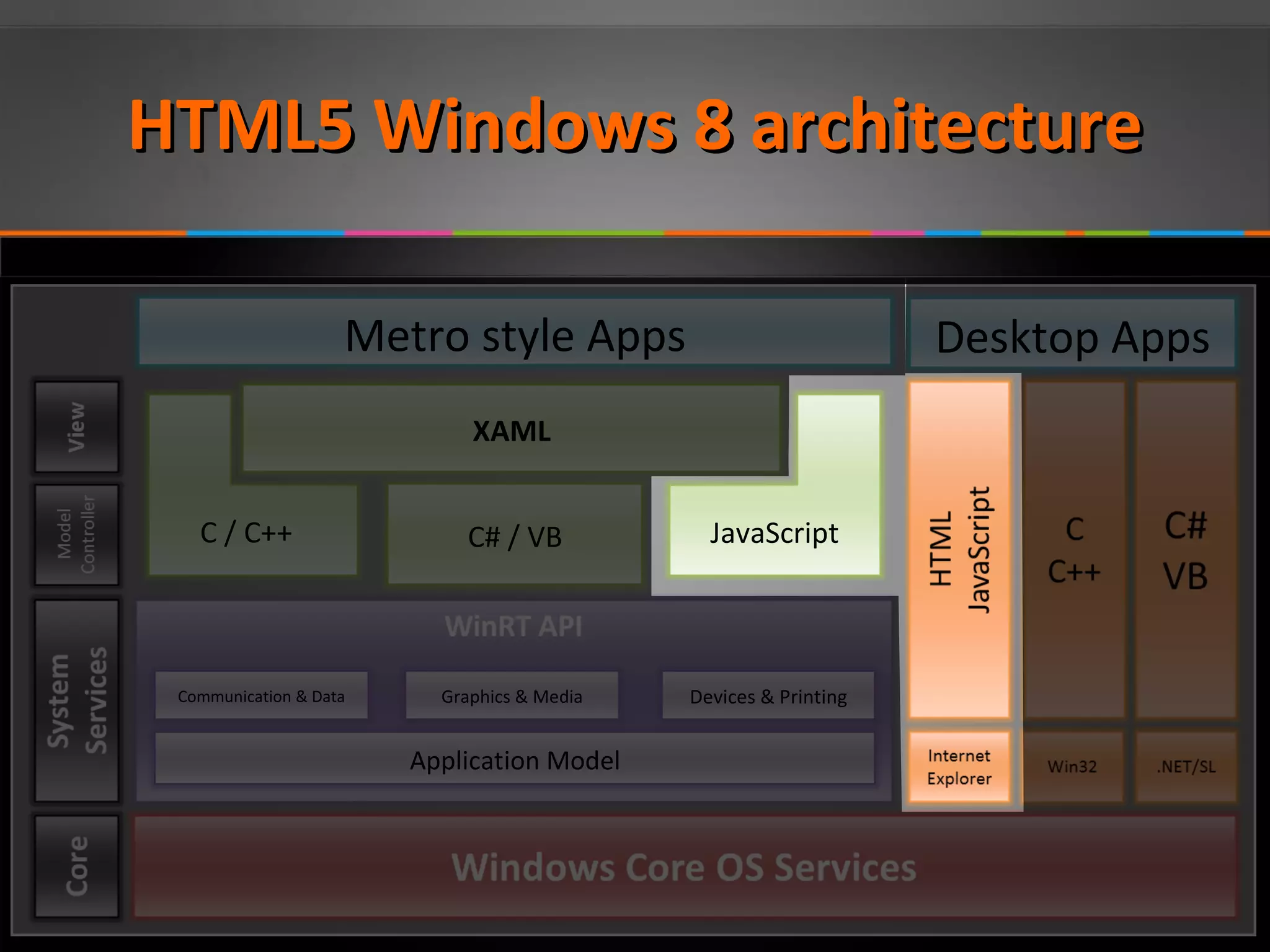Select the 'Communication & Data' box
This screenshot has height=952, width=1270.
pos(261,695)
